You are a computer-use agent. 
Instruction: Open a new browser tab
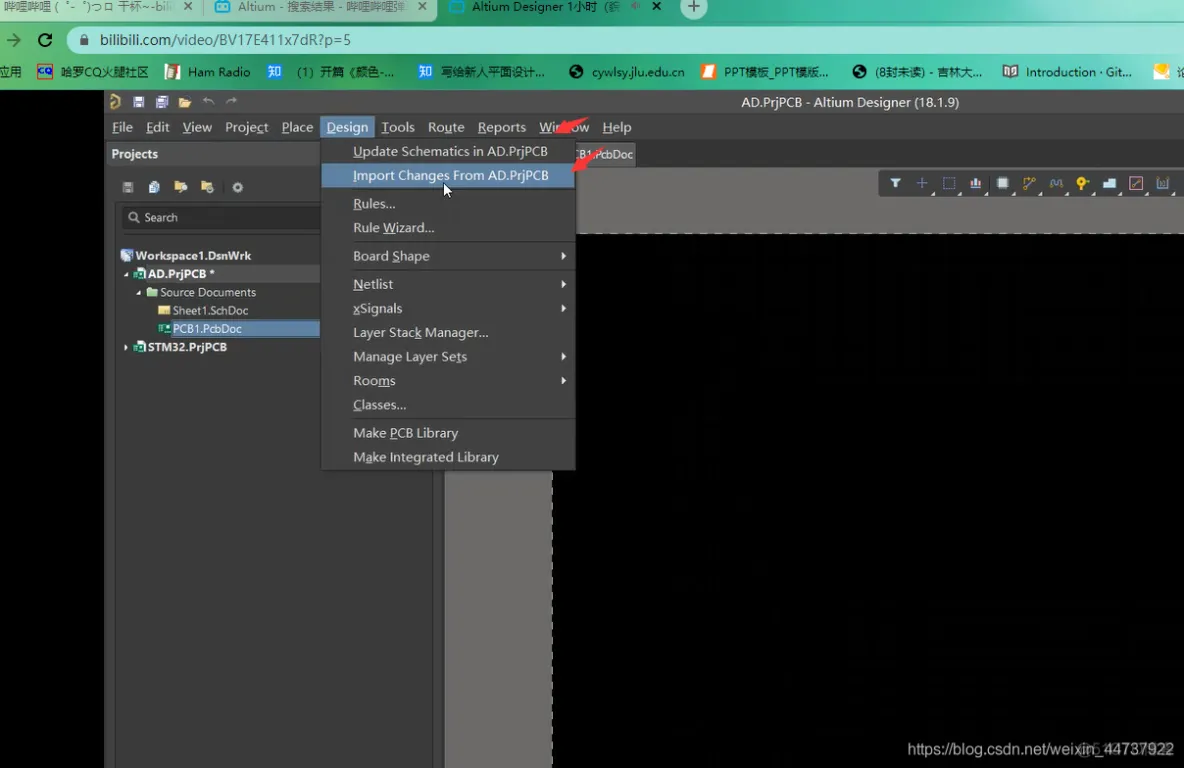(x=693, y=8)
